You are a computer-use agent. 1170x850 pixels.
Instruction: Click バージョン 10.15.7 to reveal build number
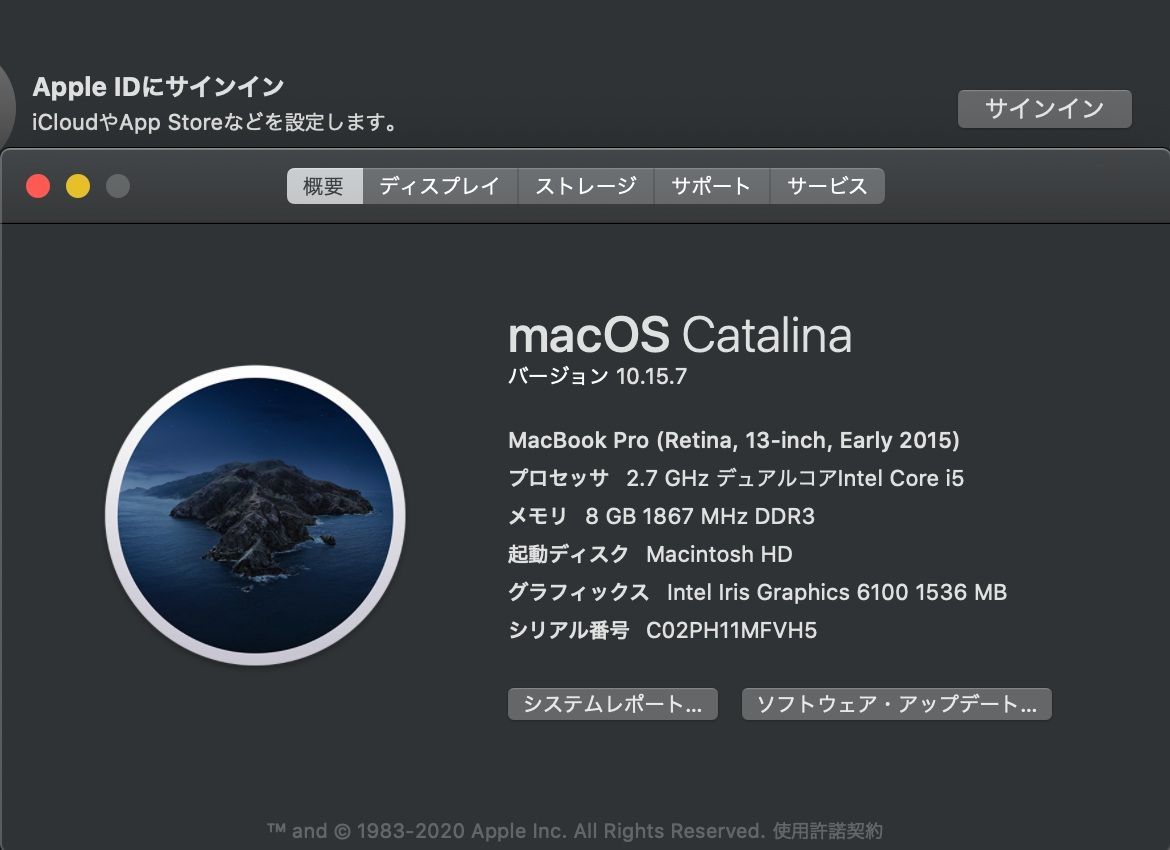[597, 377]
